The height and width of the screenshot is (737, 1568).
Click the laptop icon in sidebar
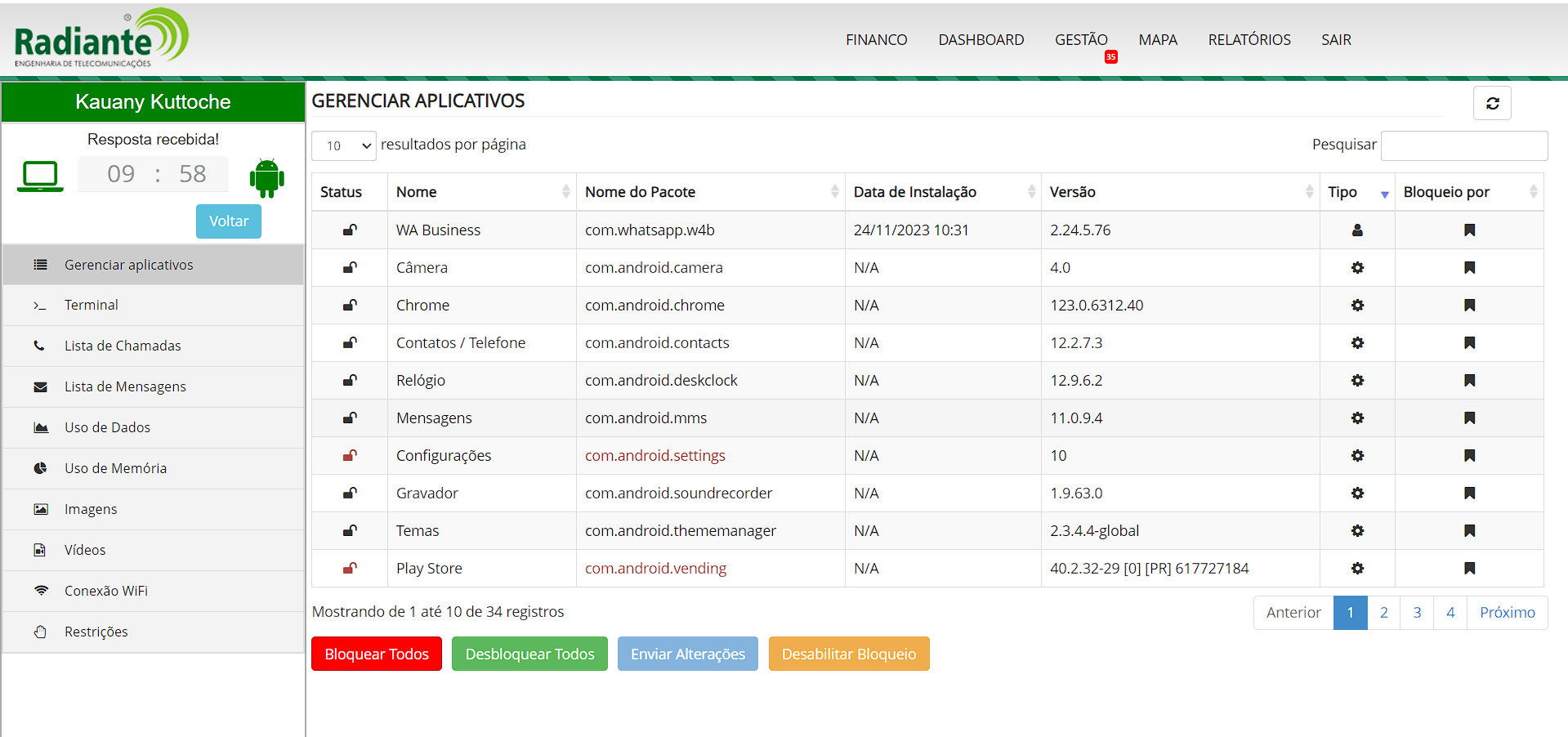40,176
